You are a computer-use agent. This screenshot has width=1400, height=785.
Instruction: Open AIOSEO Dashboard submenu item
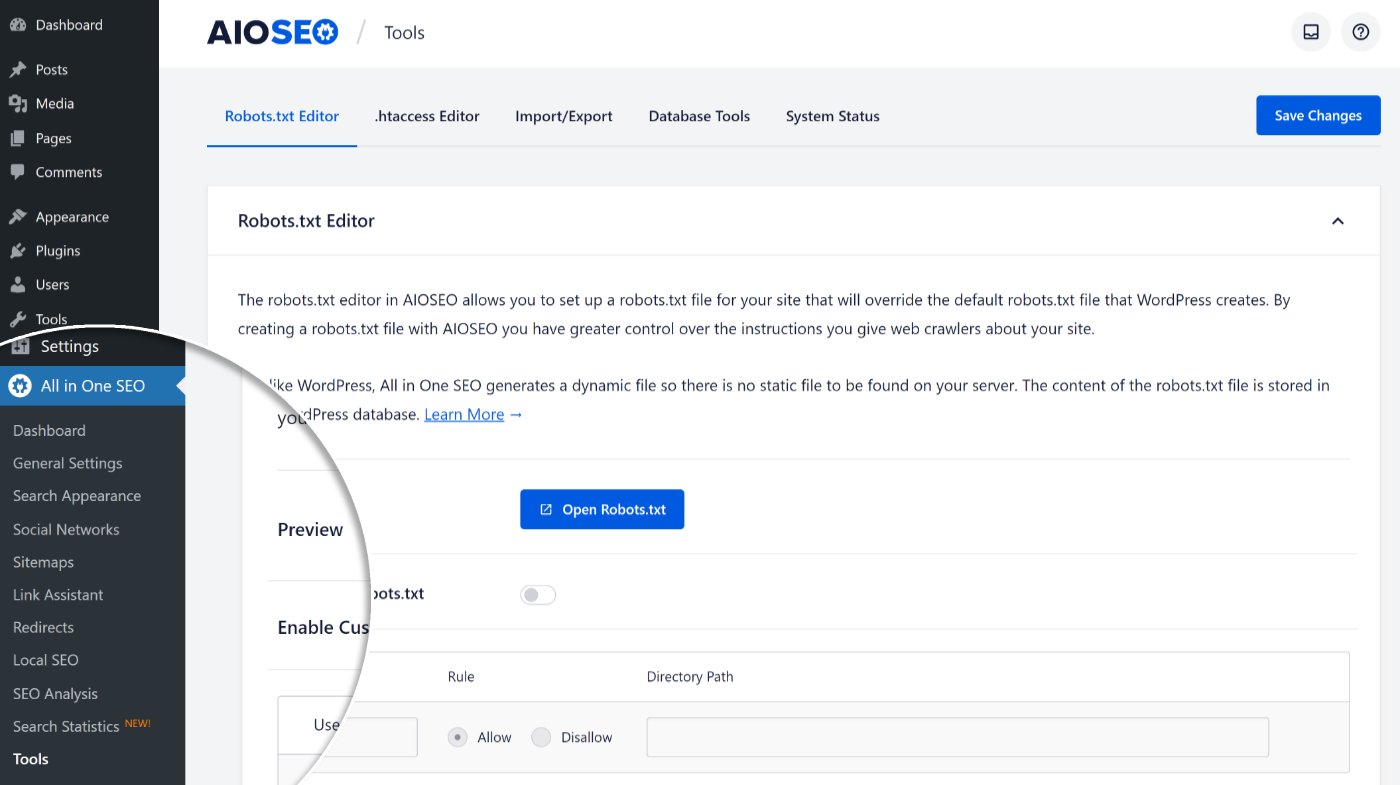(49, 430)
